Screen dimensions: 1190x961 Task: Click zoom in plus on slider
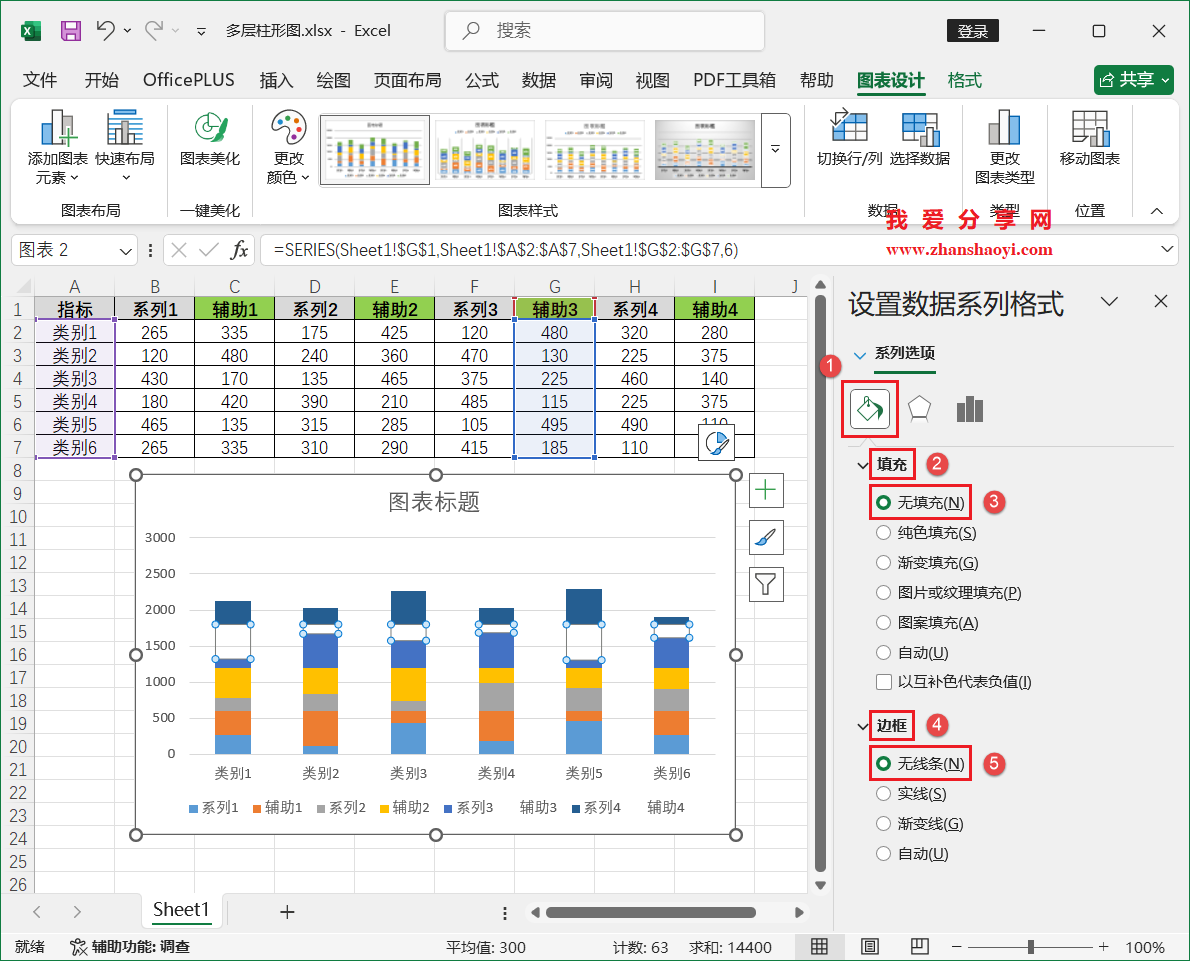tap(1103, 947)
